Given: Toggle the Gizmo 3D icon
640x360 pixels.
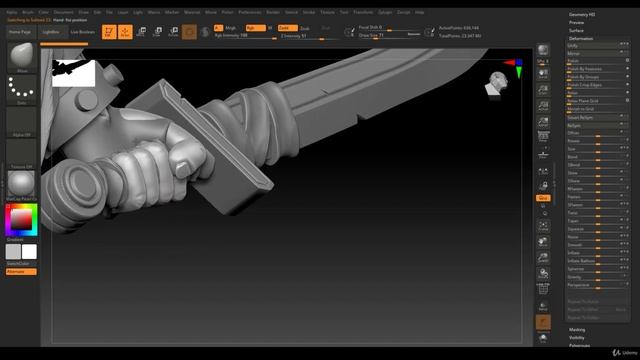Looking at the screenshot, I should click(189, 32).
